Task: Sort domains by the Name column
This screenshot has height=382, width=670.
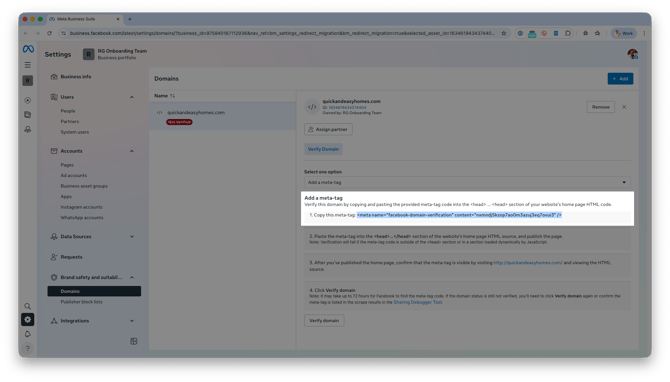Action: (x=165, y=96)
